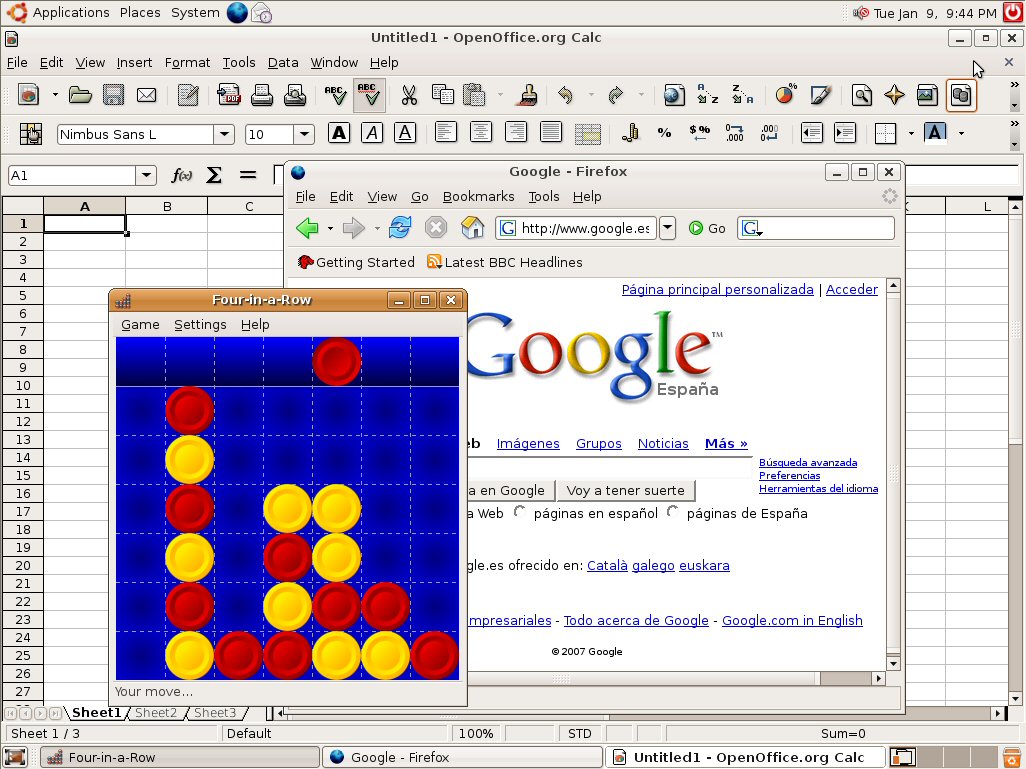Click the Firefox Google search box

816,228
